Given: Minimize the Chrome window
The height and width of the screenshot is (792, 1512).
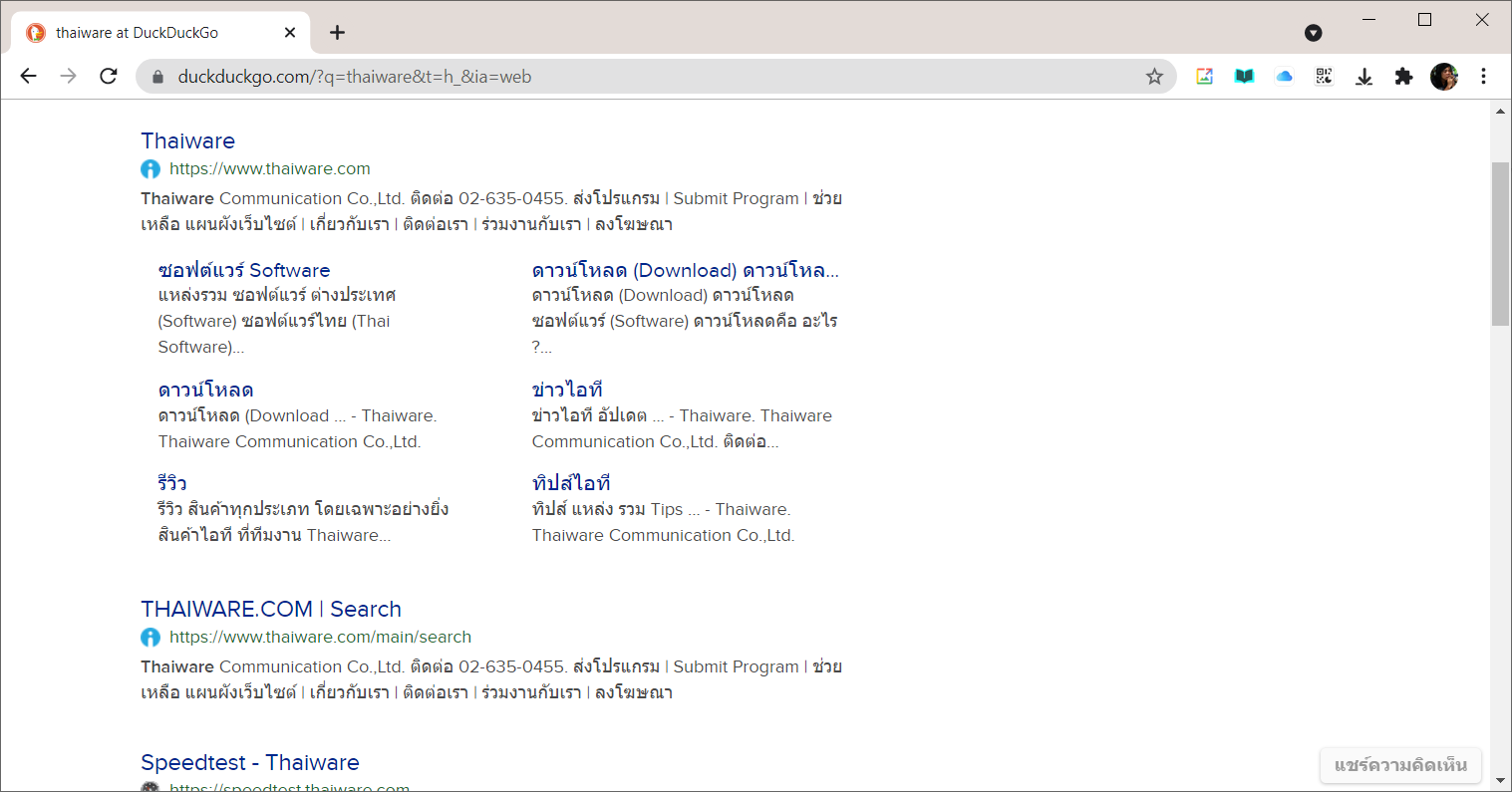Looking at the screenshot, I should pyautogui.click(x=1368, y=20).
